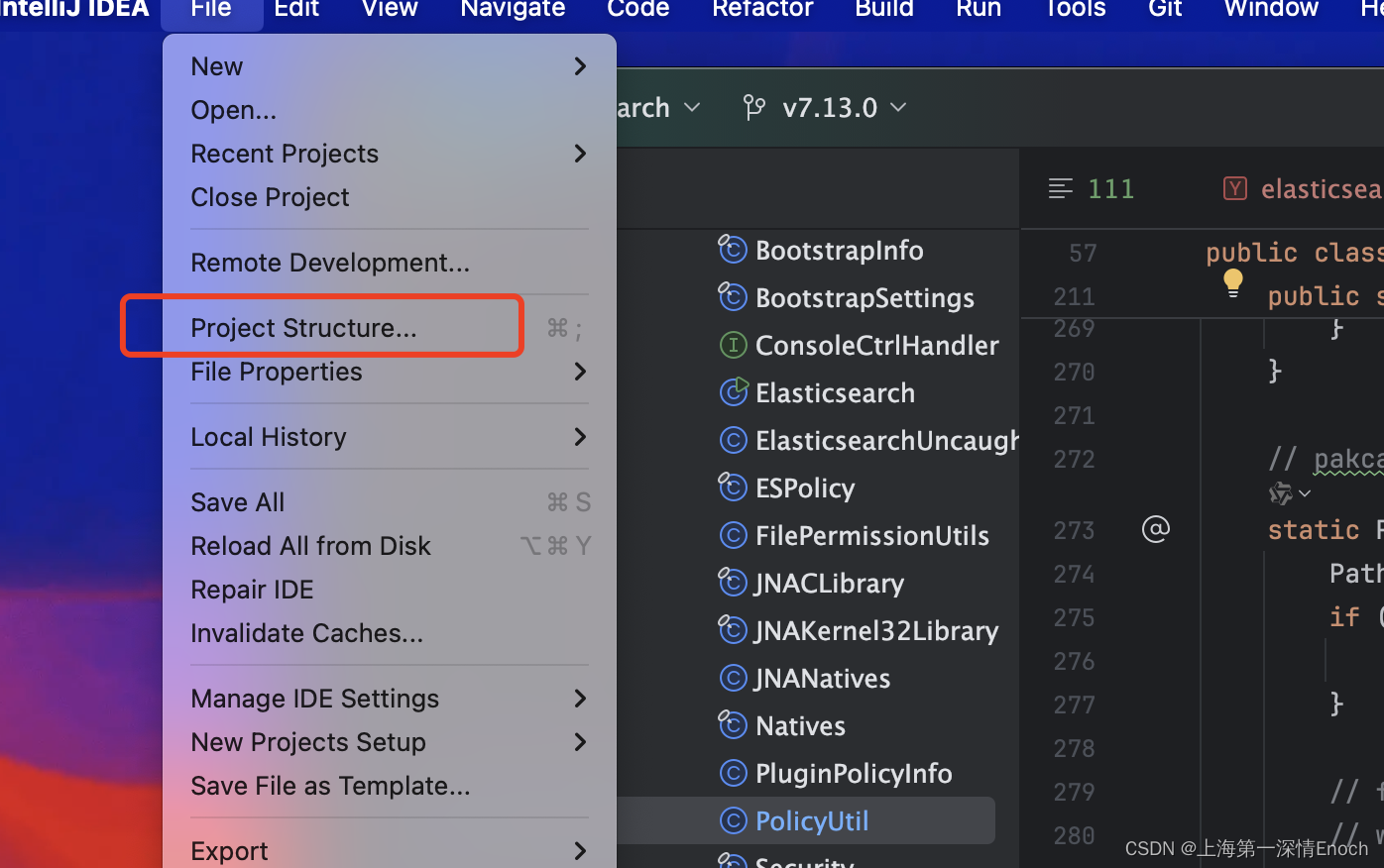Open the Tools menu

(x=1076, y=9)
